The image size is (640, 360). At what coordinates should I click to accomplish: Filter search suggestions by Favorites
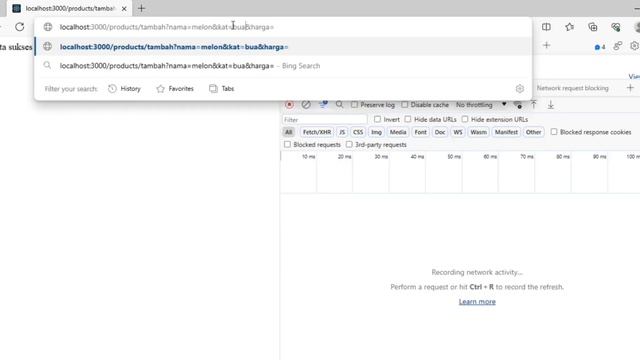click(175, 89)
